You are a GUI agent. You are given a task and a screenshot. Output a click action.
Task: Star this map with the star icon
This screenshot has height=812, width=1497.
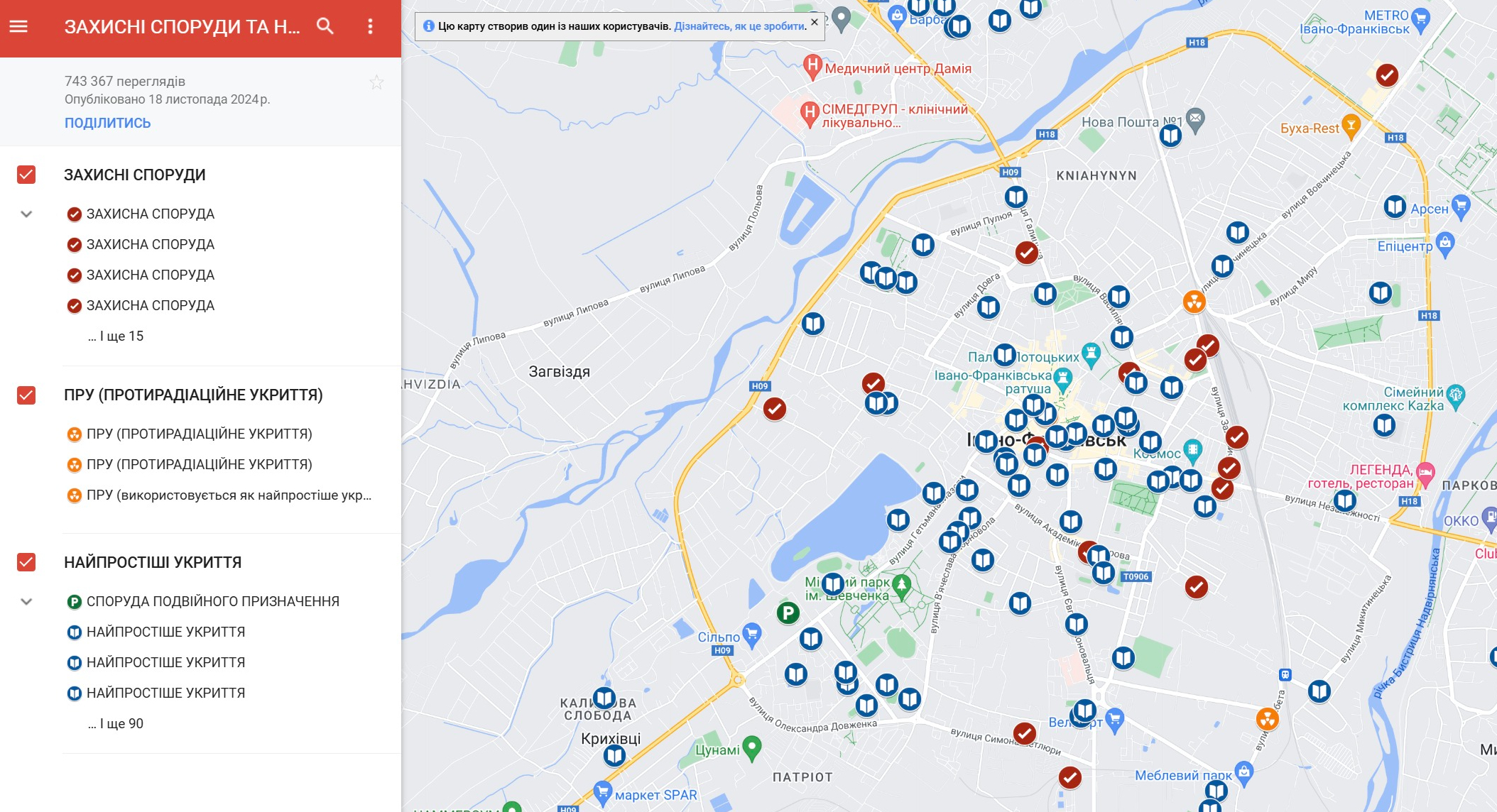[376, 82]
